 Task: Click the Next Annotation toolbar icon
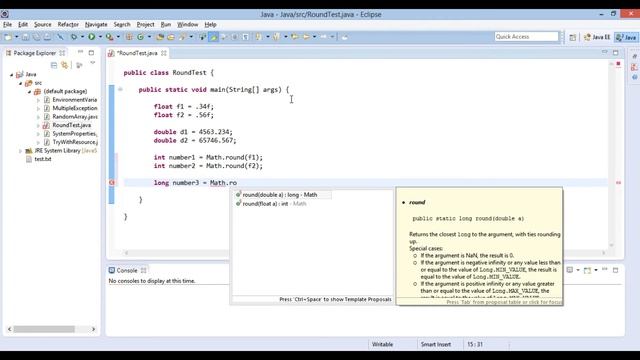258,37
